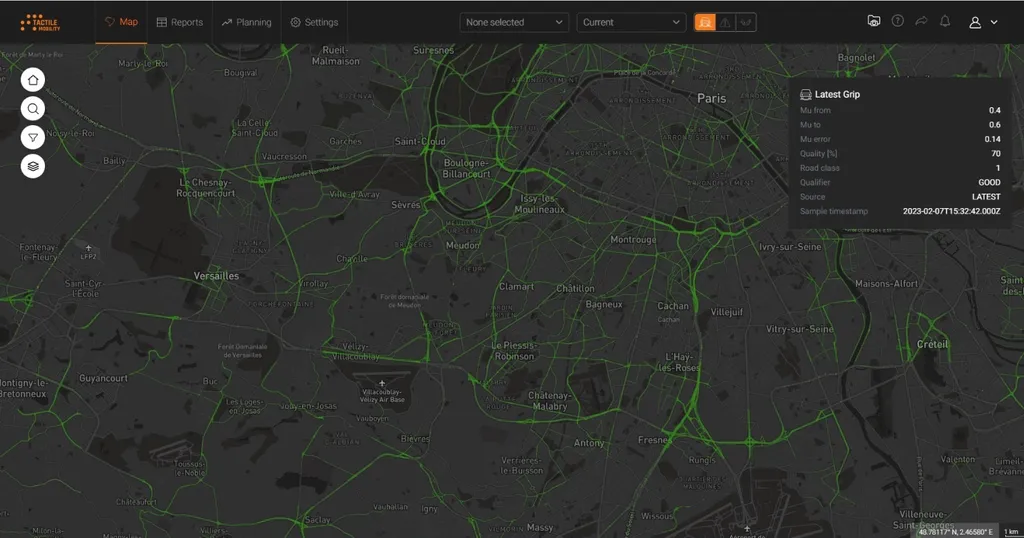
Task: Click the Clamart map label
Action: tap(516, 287)
